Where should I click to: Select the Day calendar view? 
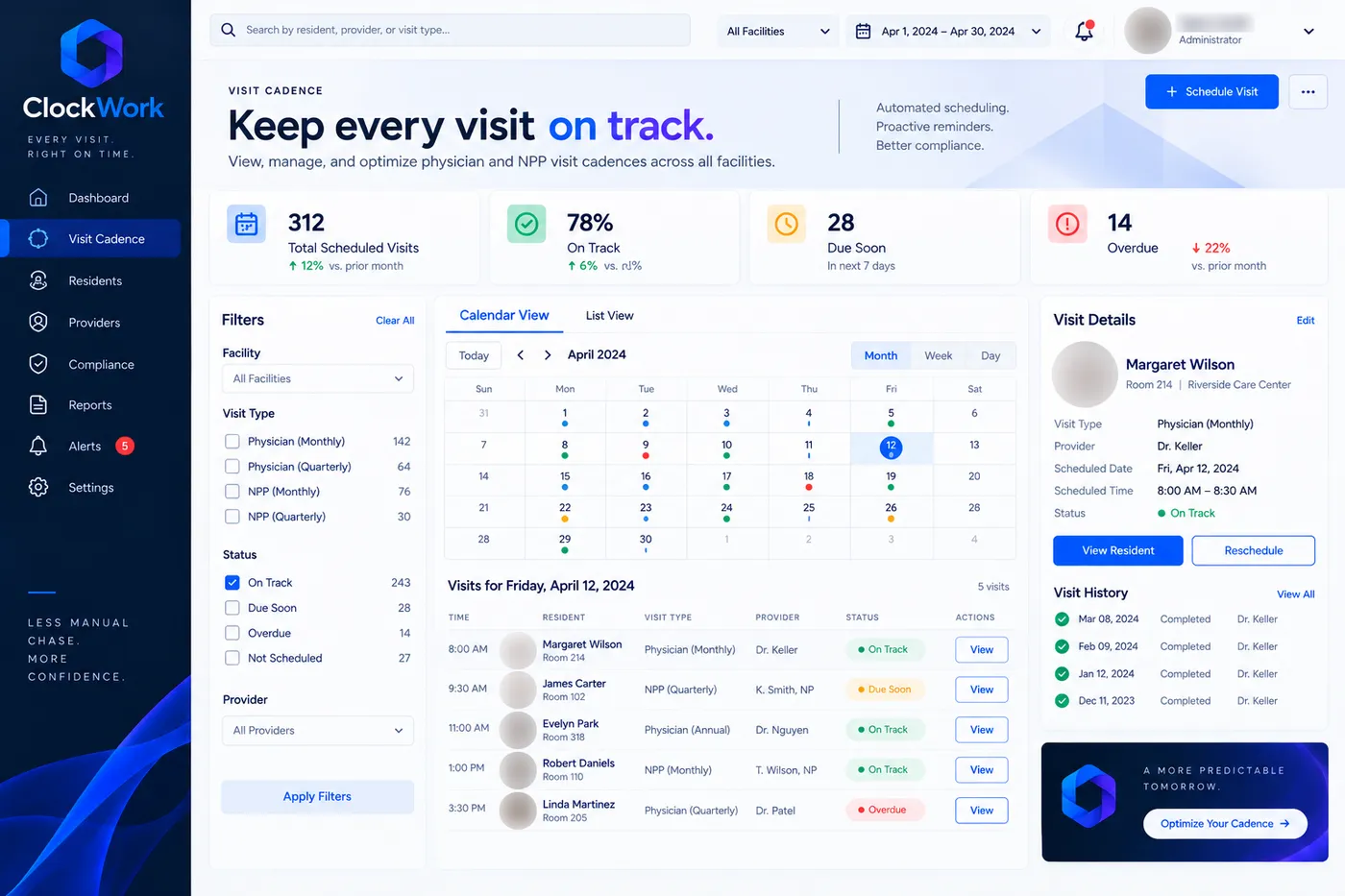990,355
